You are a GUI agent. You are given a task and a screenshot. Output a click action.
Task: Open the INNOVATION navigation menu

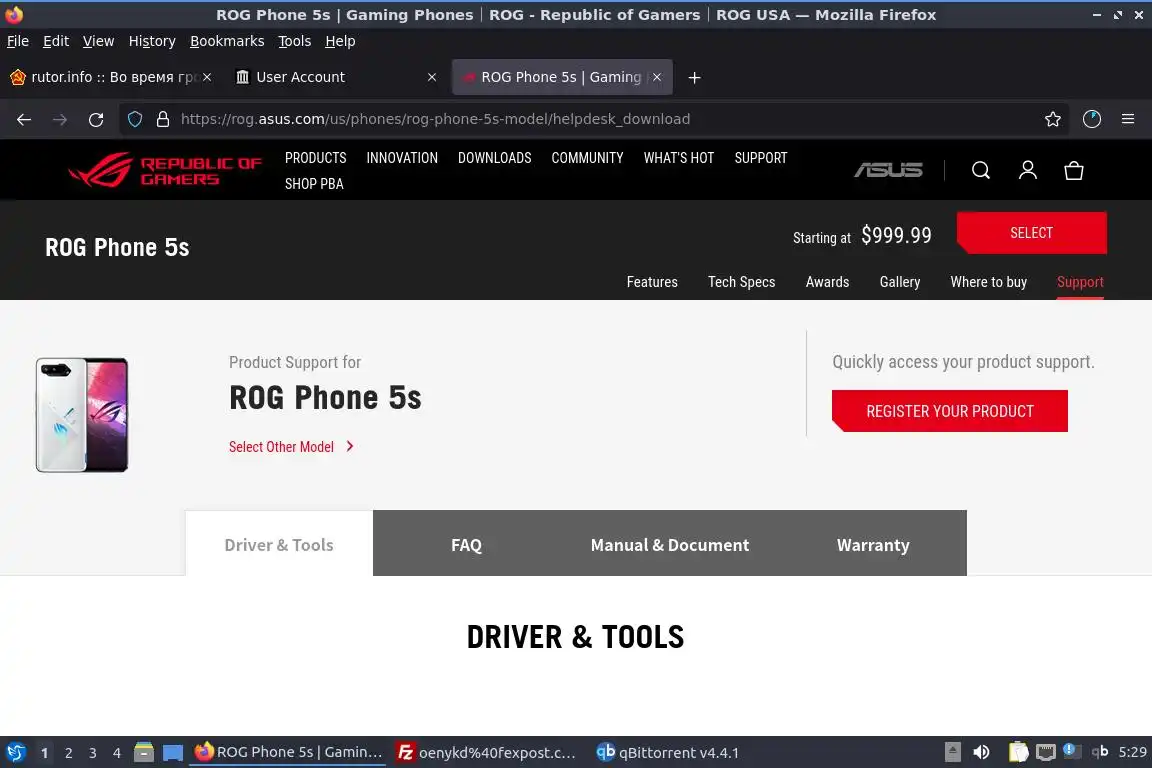pyautogui.click(x=402, y=158)
